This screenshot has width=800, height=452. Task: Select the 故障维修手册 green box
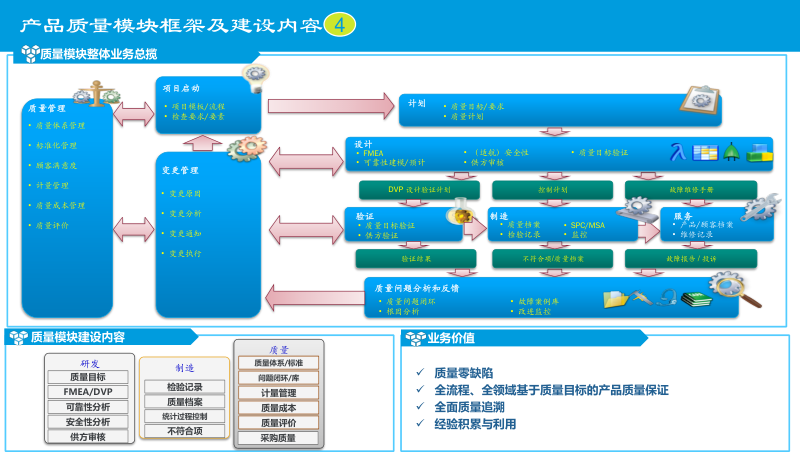pyautogui.click(x=691, y=190)
